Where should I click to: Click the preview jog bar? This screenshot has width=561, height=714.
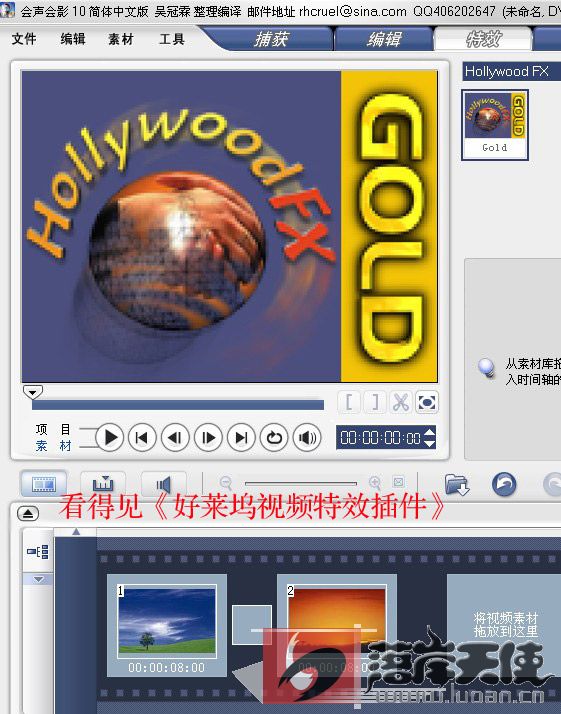(178, 405)
